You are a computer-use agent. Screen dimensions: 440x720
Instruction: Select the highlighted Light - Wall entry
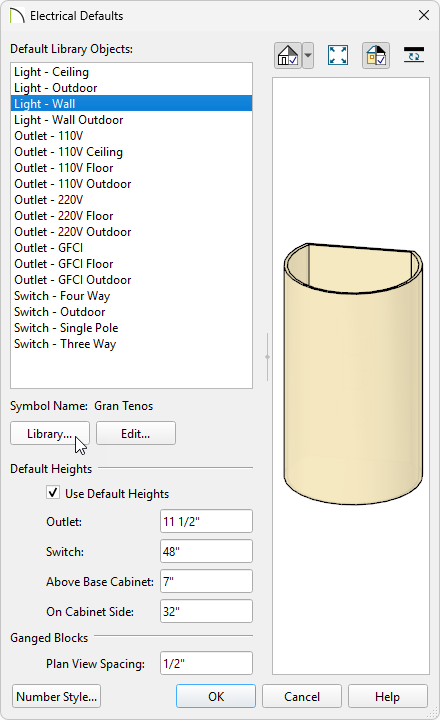pyautogui.click(x=131, y=104)
